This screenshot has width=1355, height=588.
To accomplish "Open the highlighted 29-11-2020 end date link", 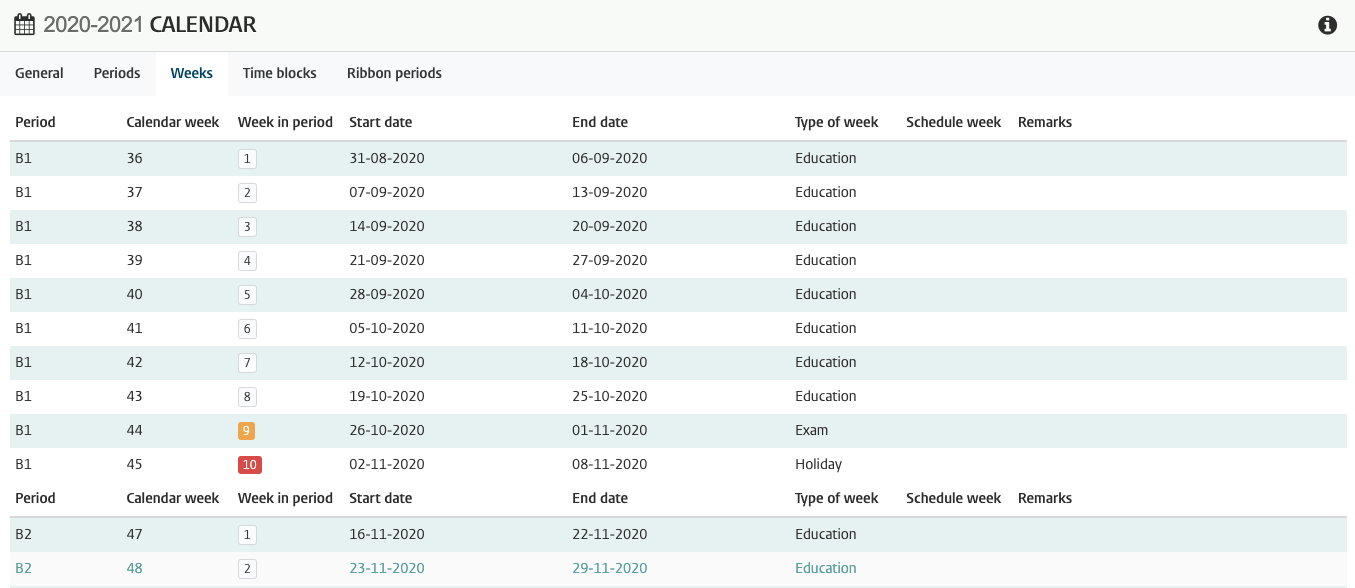I will (x=610, y=568).
